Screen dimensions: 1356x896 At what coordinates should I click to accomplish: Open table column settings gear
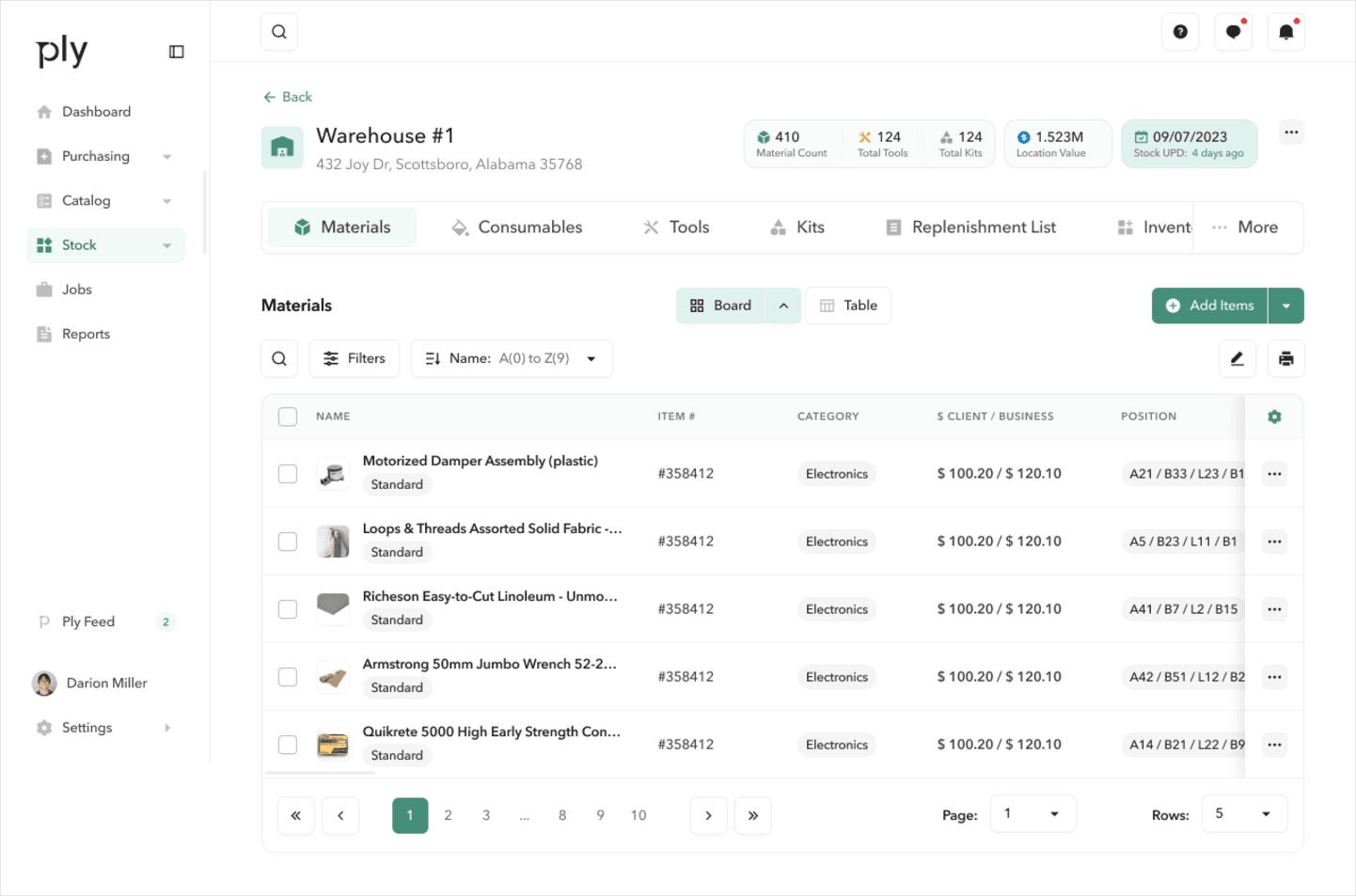1274,417
